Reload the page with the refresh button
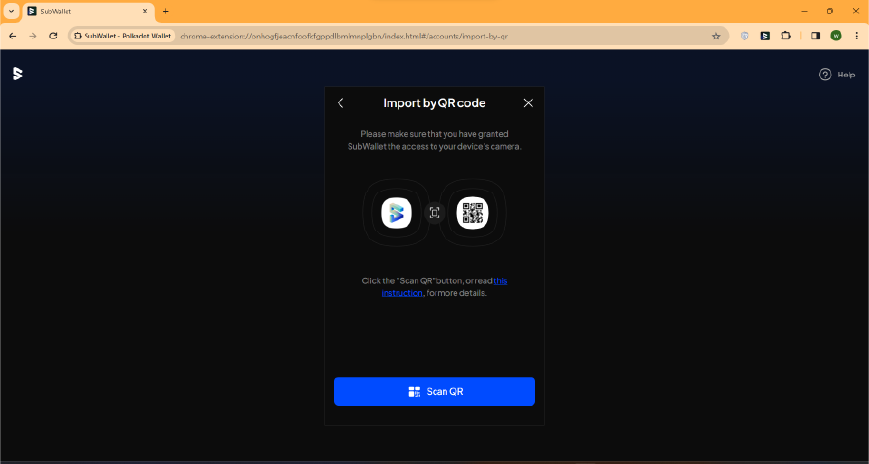 pyautogui.click(x=53, y=35)
